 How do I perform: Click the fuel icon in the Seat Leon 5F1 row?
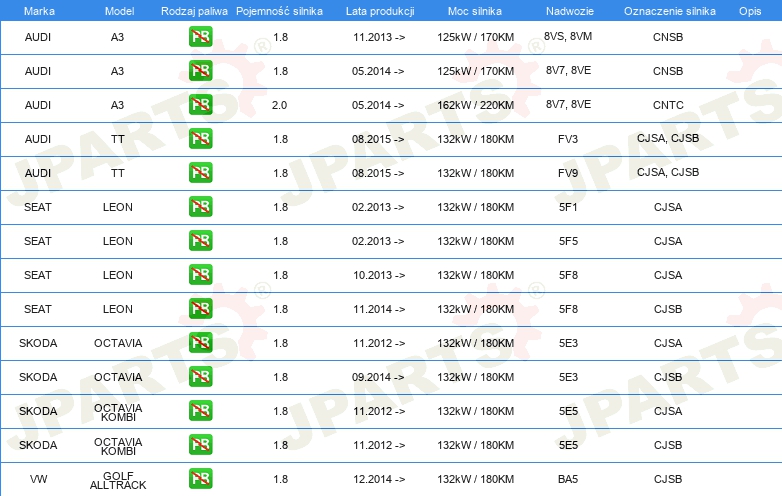[200, 206]
